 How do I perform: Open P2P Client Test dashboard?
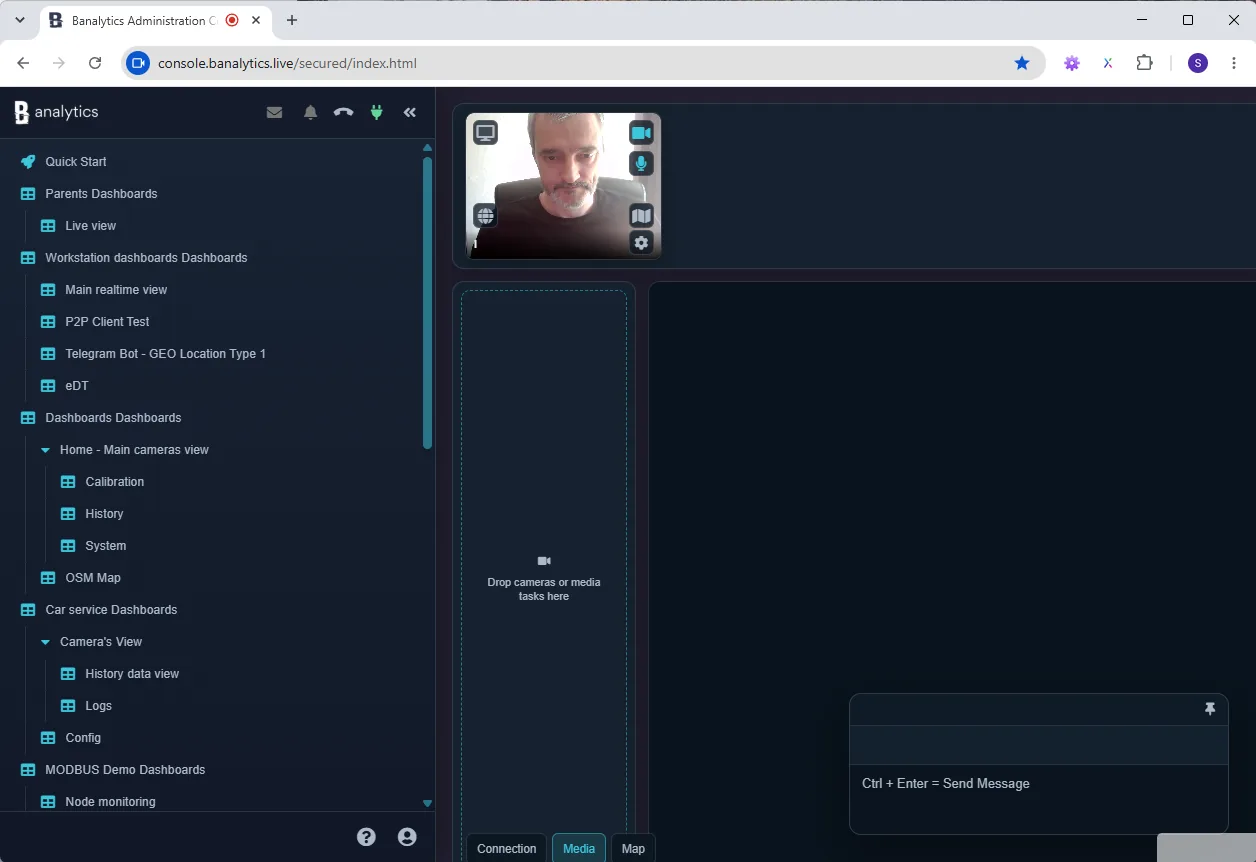[107, 321]
